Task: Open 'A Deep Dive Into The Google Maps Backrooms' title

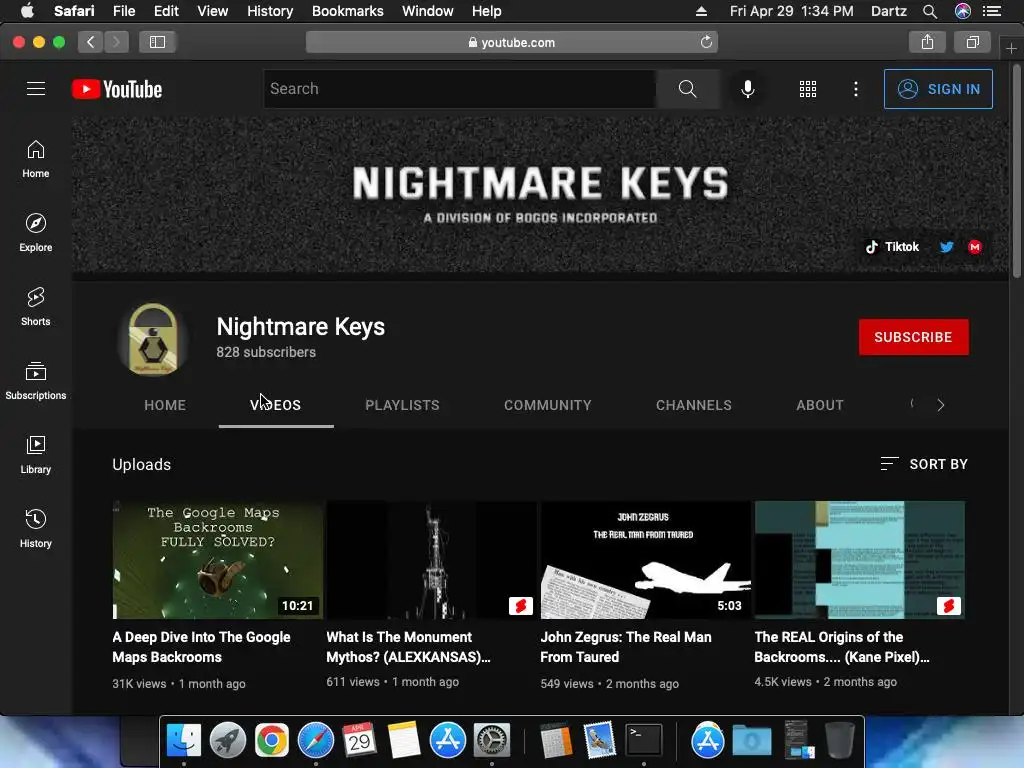Action: point(201,647)
